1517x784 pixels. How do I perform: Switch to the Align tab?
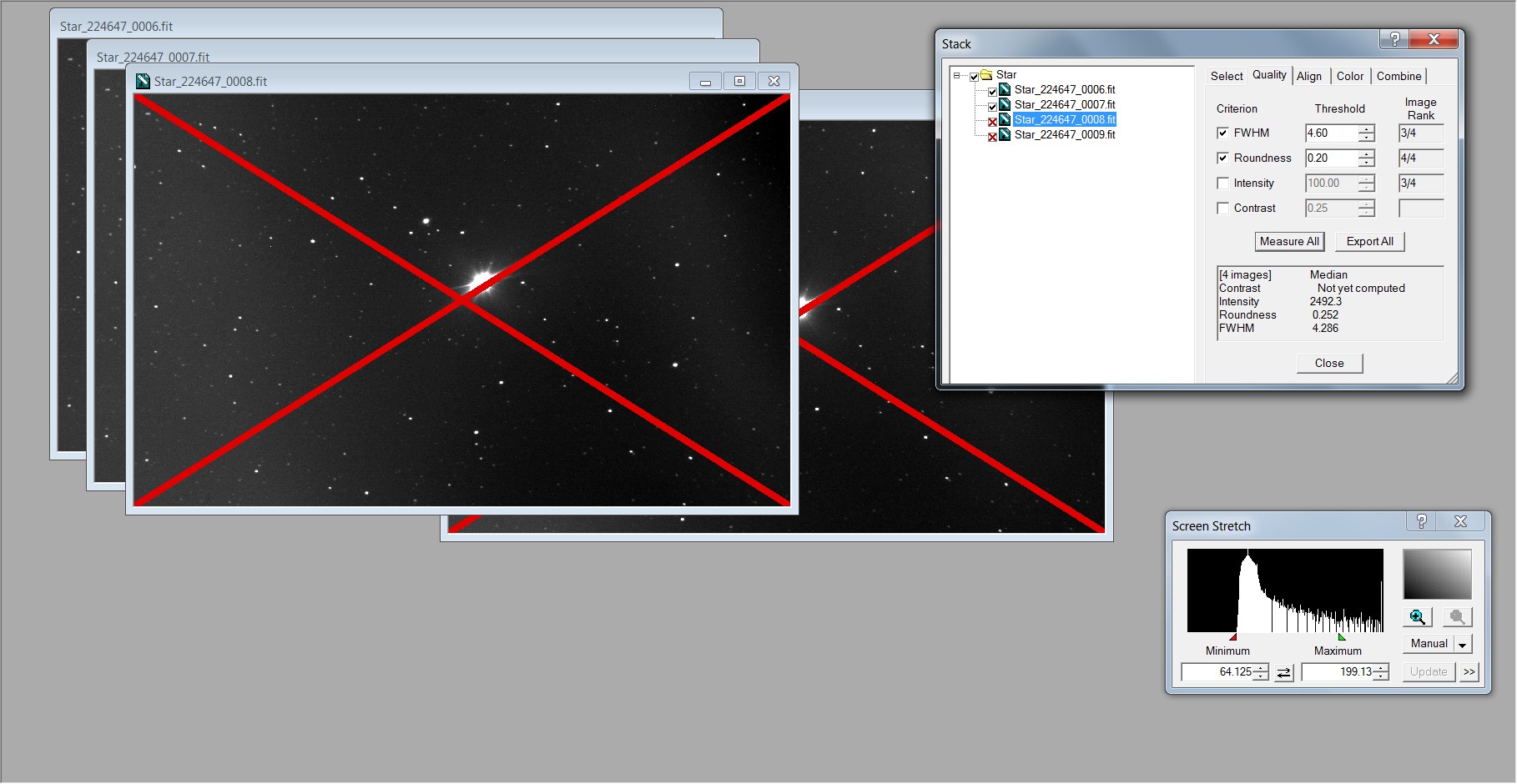pyautogui.click(x=1309, y=76)
